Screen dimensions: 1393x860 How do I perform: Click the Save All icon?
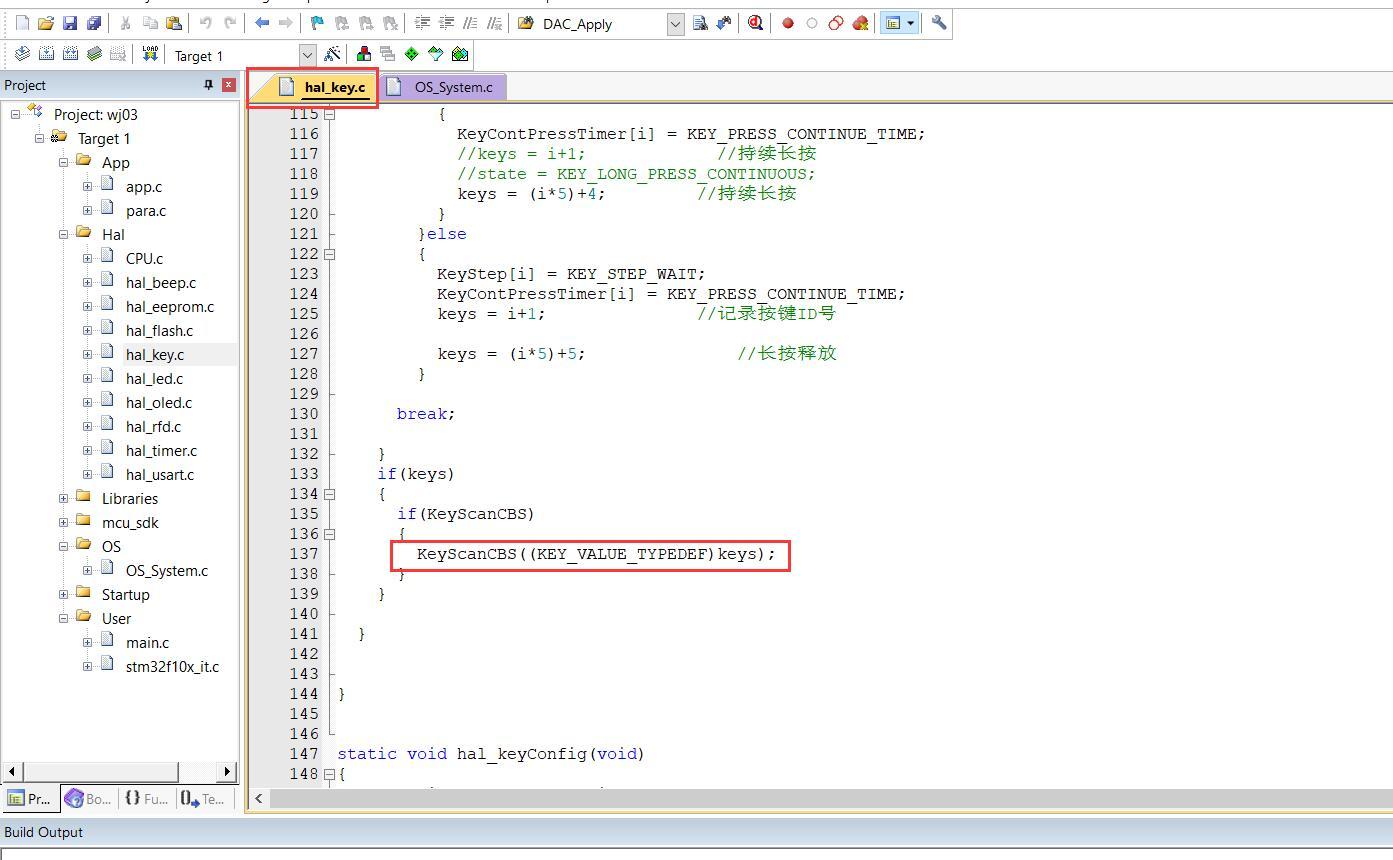click(x=94, y=23)
